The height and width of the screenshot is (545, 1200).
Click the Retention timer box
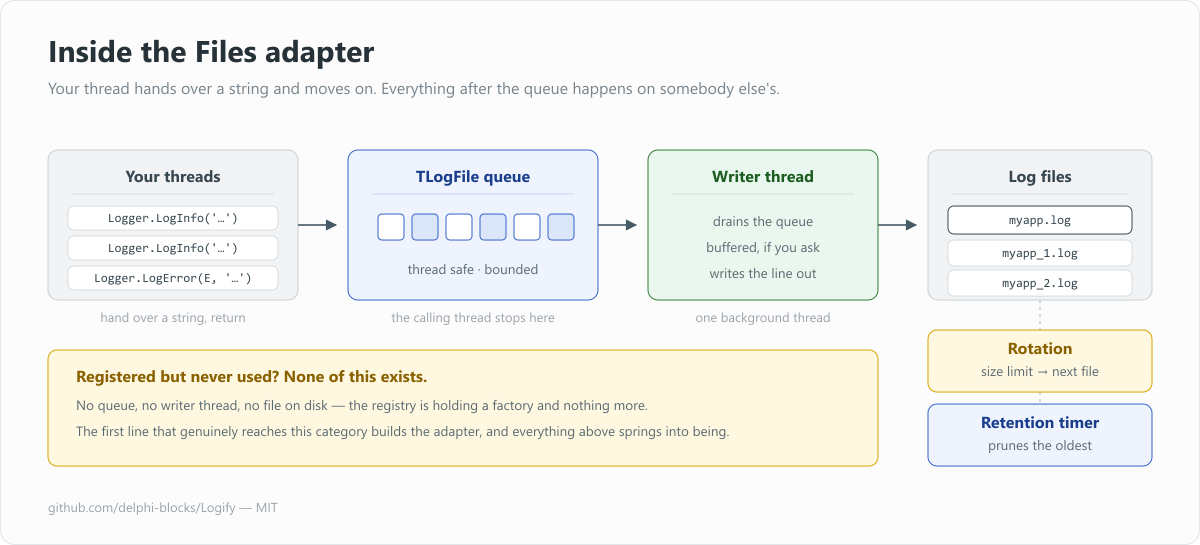point(1040,435)
